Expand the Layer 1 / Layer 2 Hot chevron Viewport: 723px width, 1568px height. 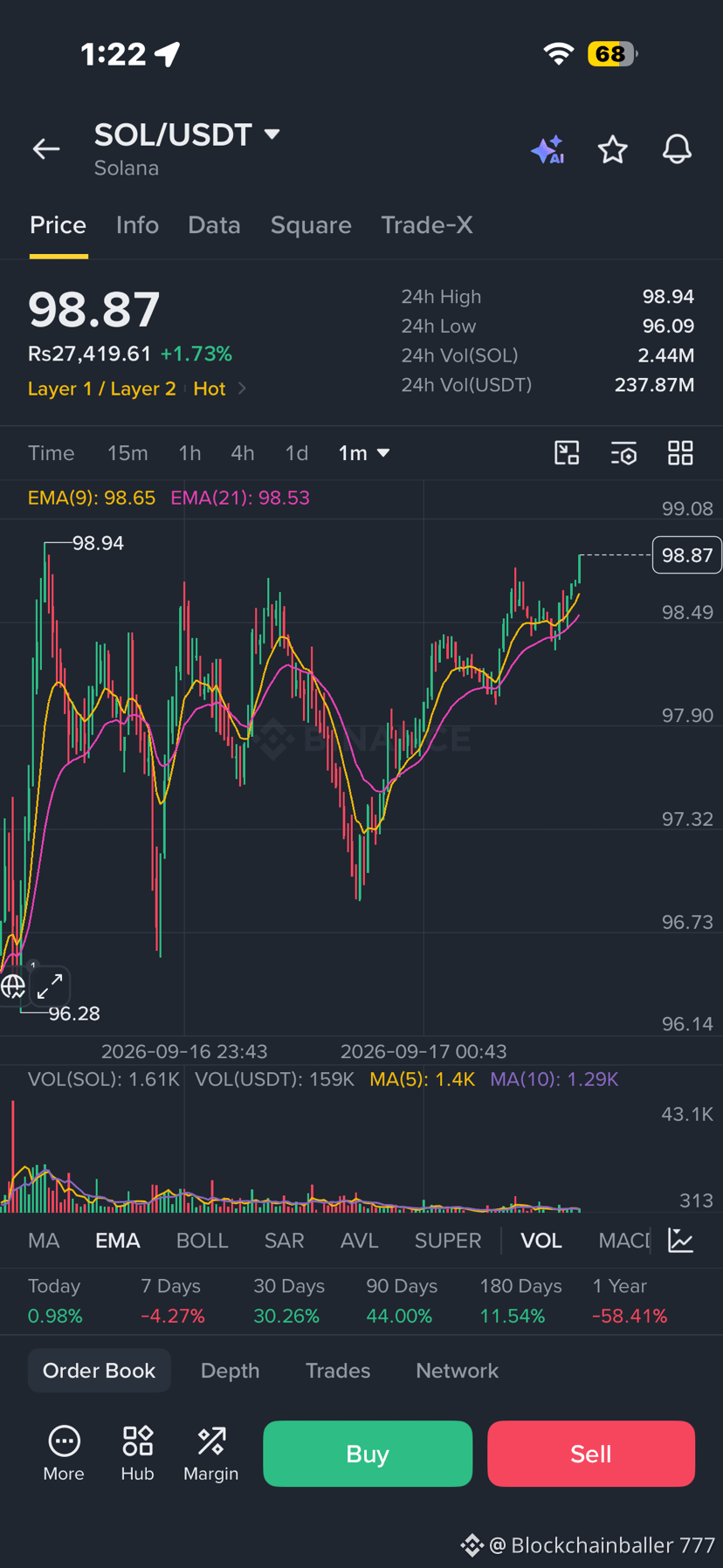coord(242,389)
